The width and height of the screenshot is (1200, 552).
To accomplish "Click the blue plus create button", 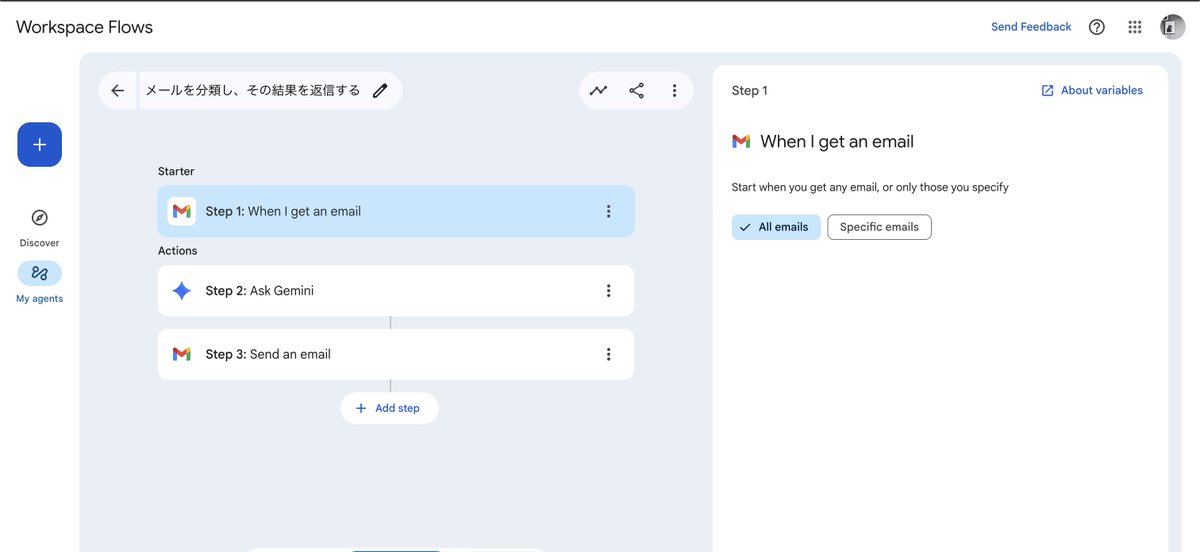I will (x=40, y=144).
